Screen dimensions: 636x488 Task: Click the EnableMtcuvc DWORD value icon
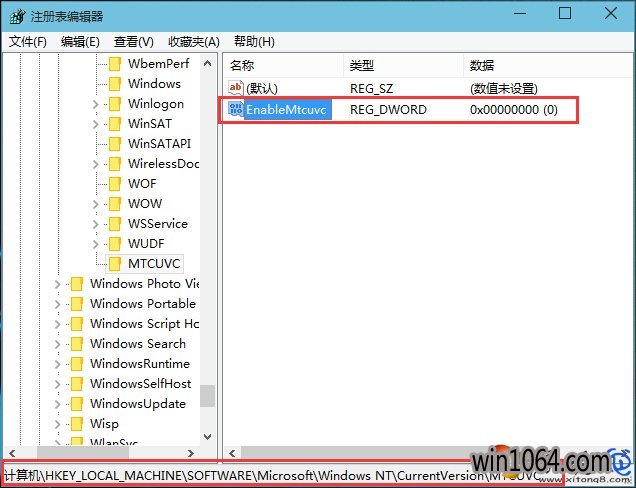coord(236,109)
